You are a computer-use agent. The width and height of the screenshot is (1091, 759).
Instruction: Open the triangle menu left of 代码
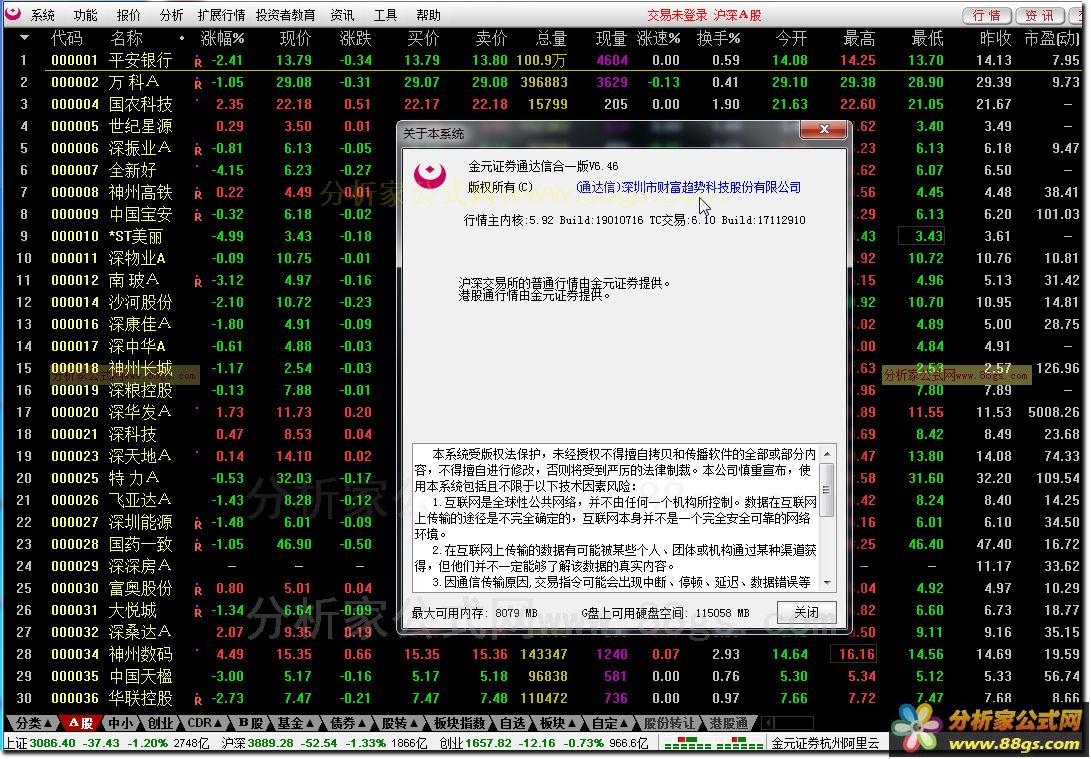pyautogui.click(x=24, y=38)
